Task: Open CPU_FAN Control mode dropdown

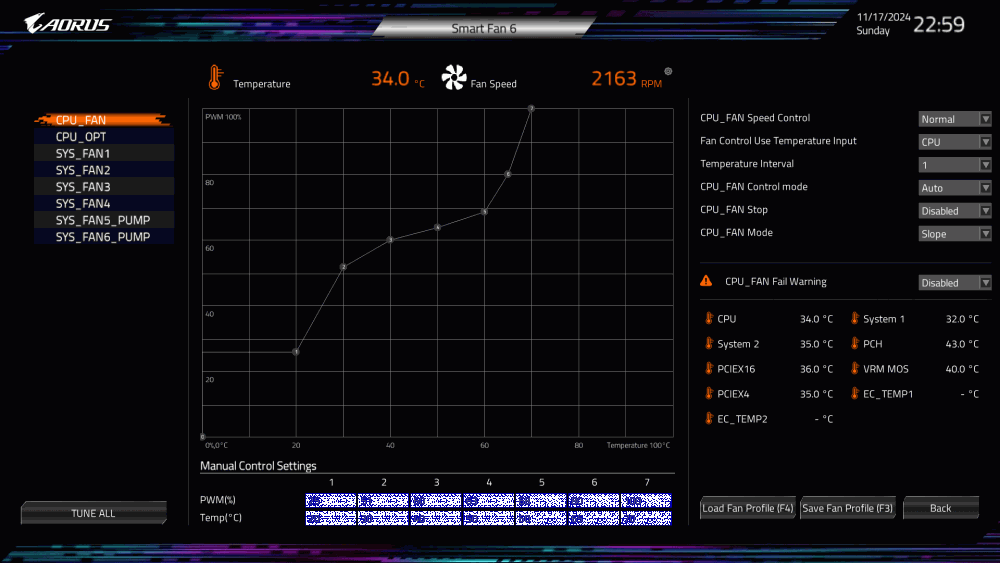Action: pyautogui.click(x=955, y=188)
